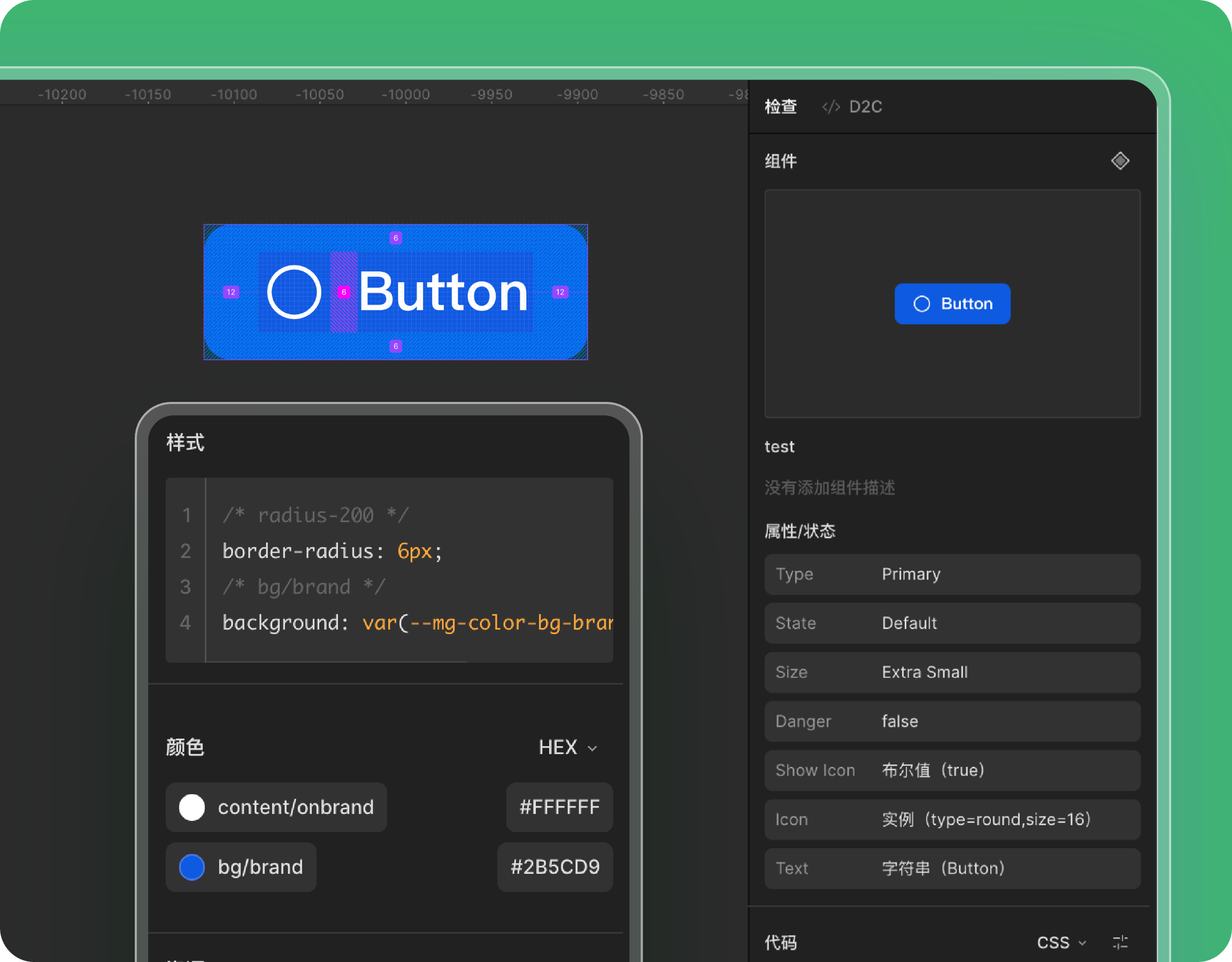This screenshot has height=962, width=1232.
Task: Click the D2C code brackets icon
Action: [830, 106]
